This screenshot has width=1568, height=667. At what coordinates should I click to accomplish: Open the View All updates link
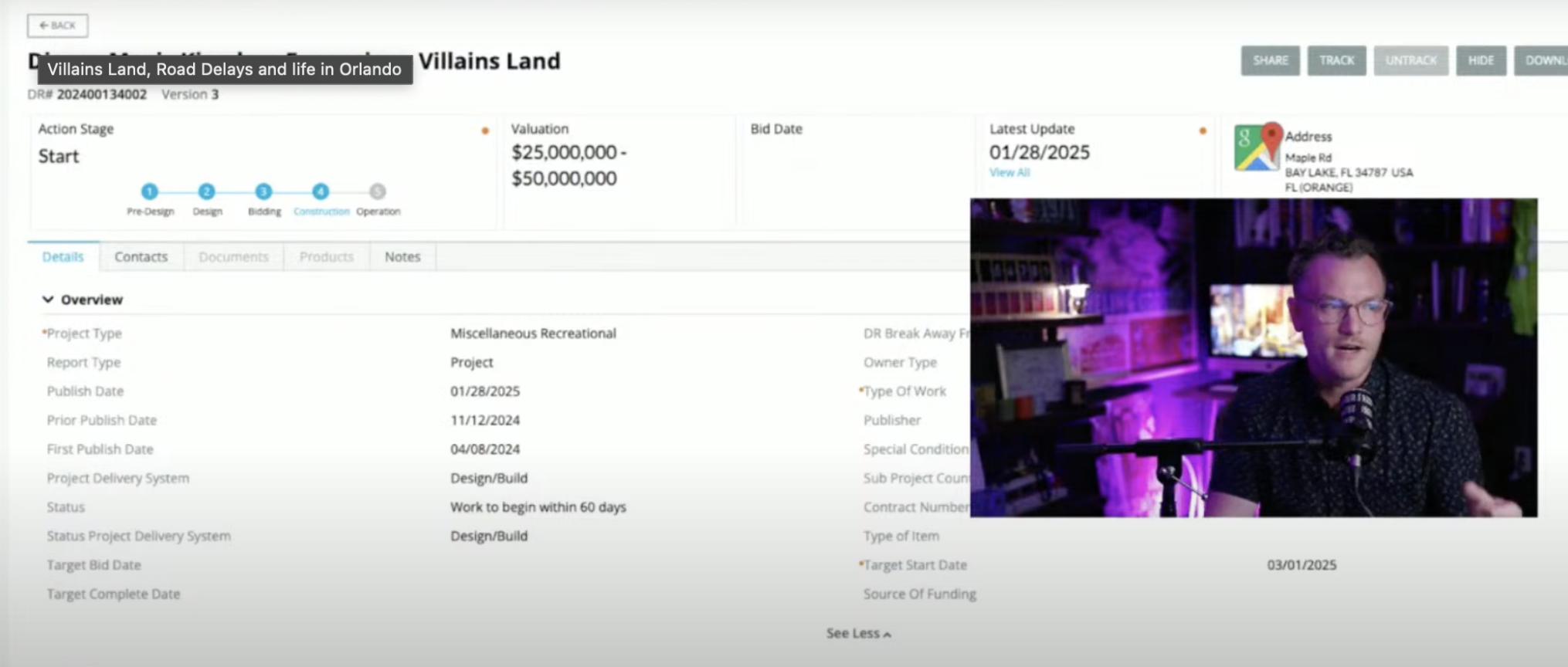pyautogui.click(x=1009, y=173)
